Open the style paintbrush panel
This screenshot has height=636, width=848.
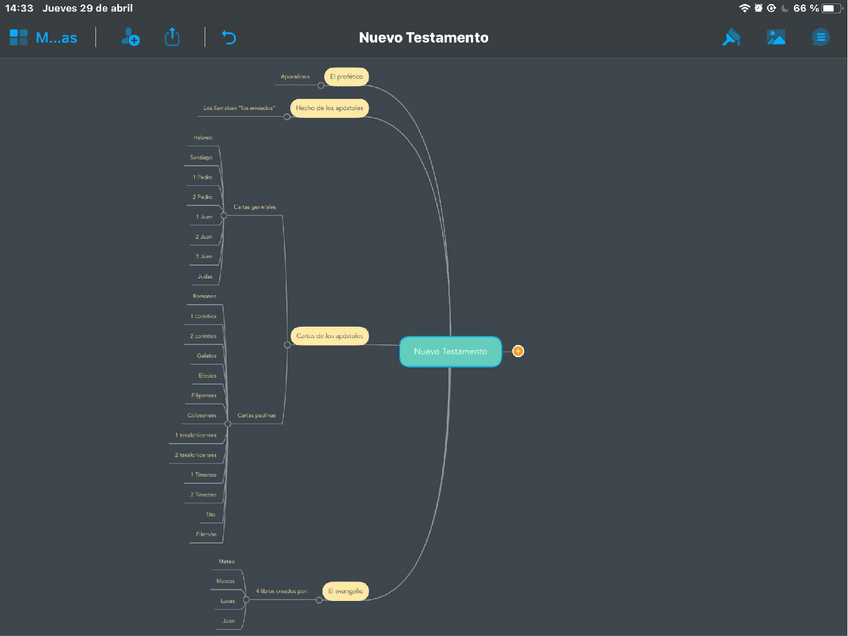tap(731, 38)
